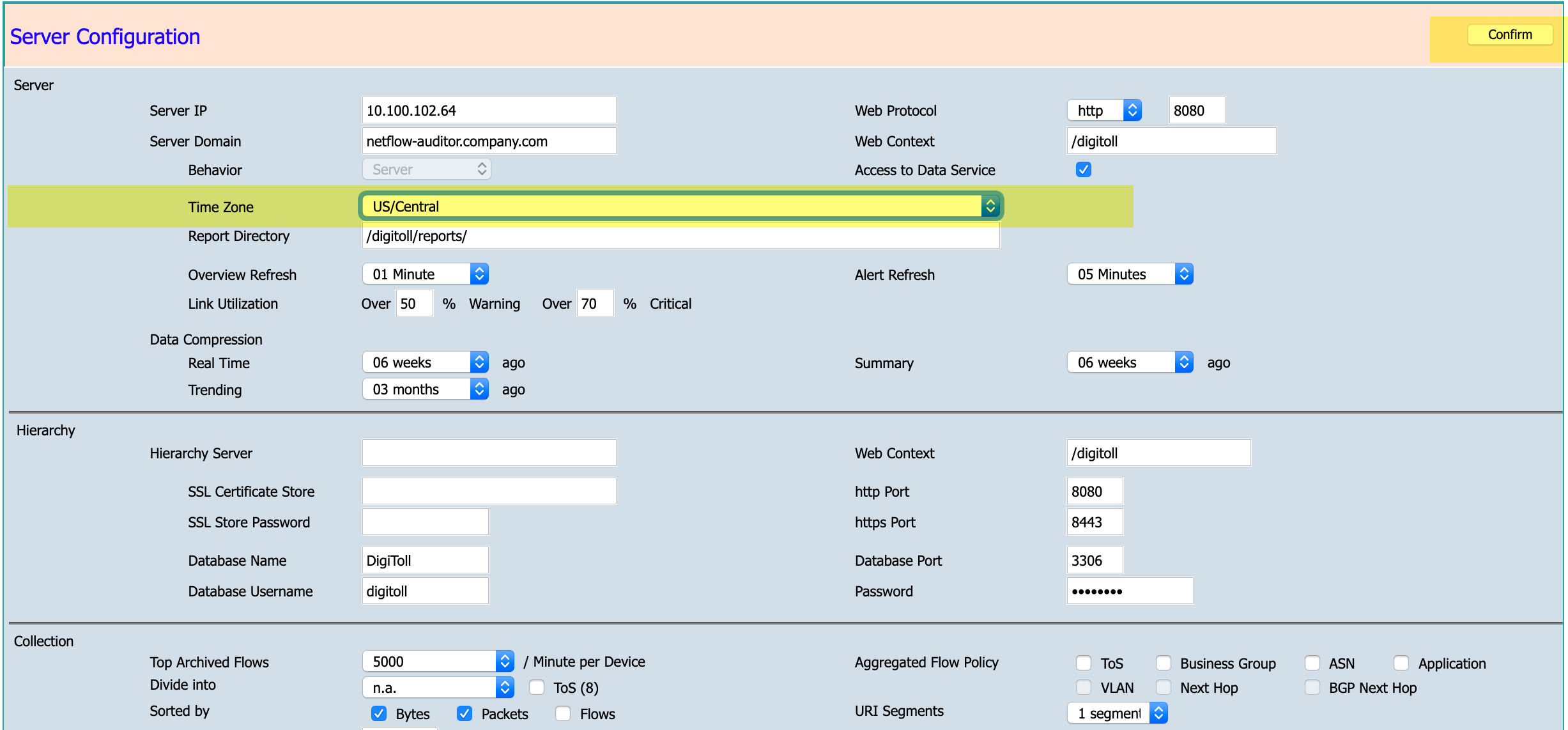Edit the Hierarchy Web Context field
The image size is (1568, 730).
pos(1158,453)
